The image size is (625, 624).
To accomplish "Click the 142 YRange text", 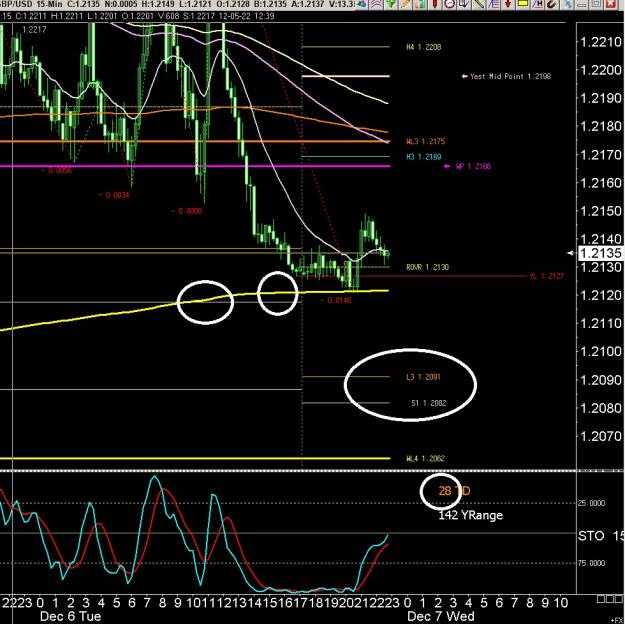I will [x=470, y=515].
